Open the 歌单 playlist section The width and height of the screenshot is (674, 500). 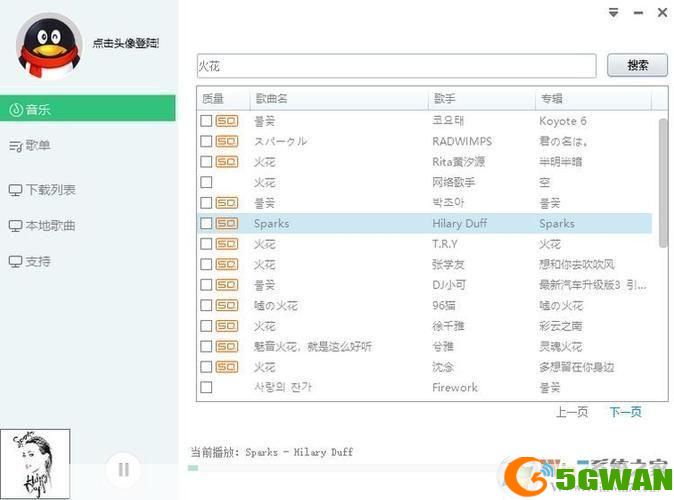(x=30, y=145)
